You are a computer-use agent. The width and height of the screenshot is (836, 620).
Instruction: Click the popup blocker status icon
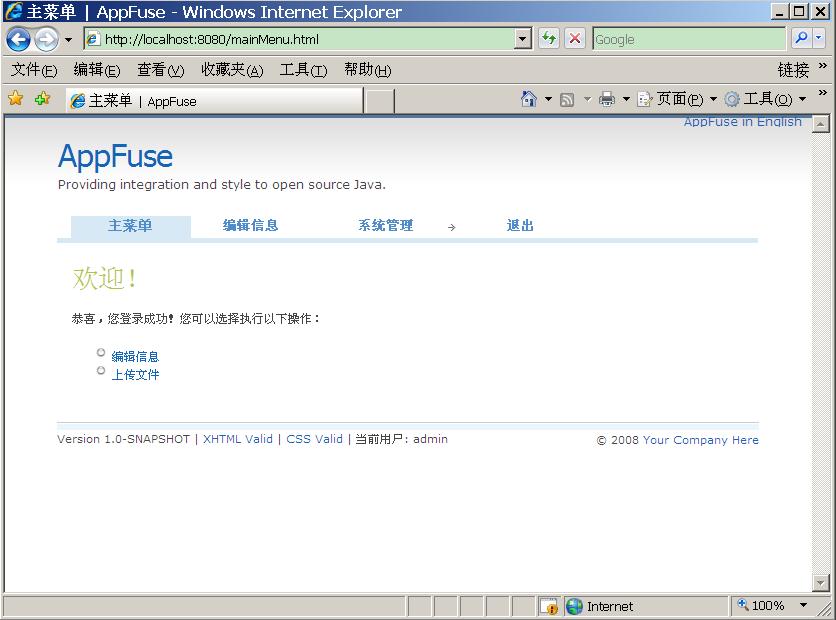point(549,606)
